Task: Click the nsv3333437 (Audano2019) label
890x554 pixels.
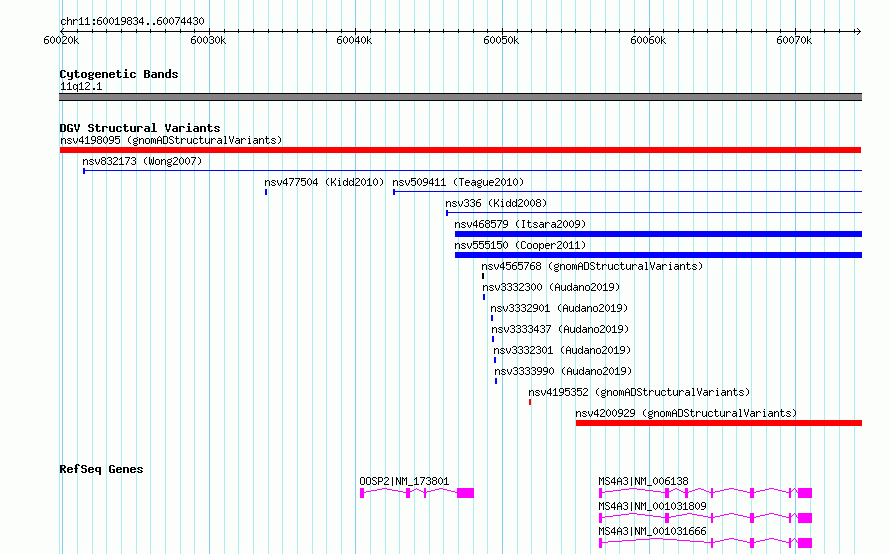Action: coord(560,329)
